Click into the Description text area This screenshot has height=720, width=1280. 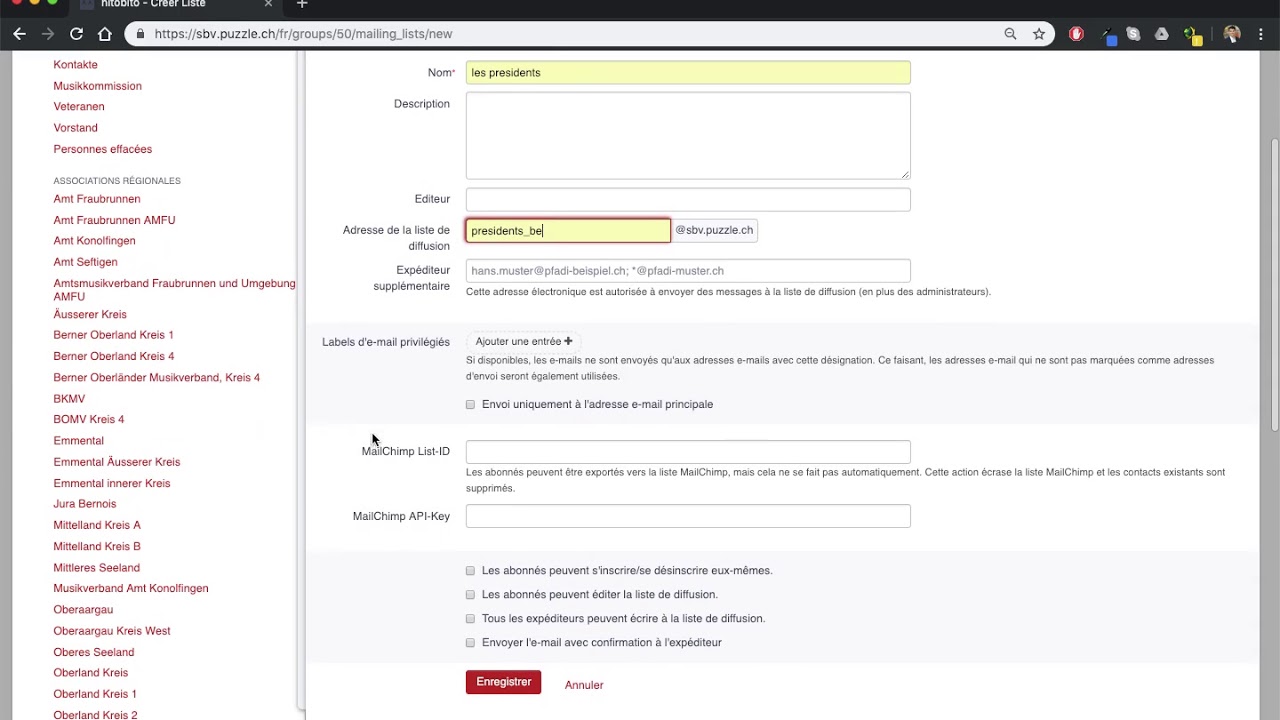pos(688,136)
